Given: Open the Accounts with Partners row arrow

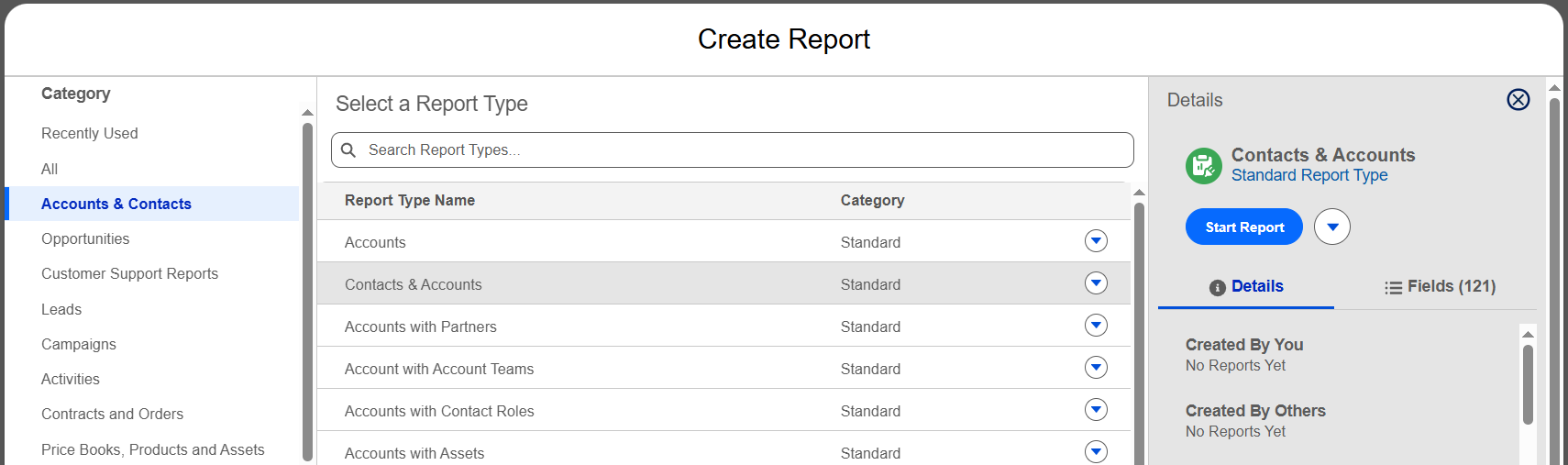Looking at the screenshot, I should 1096,326.
